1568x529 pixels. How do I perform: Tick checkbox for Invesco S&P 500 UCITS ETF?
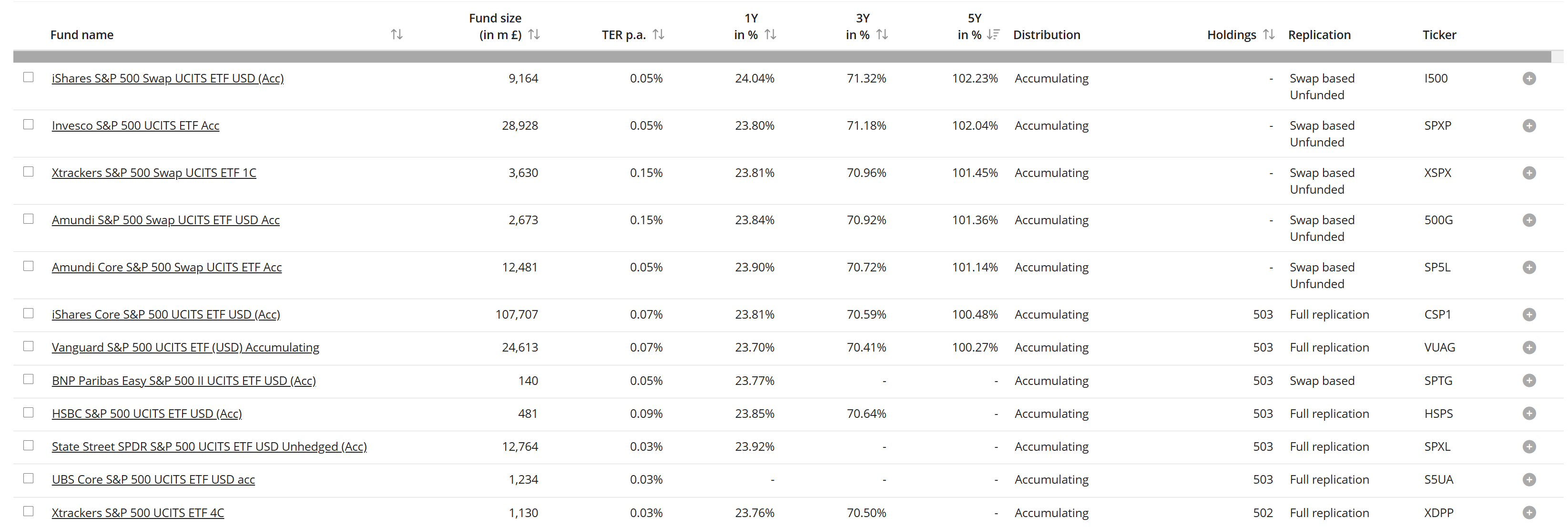pos(29,124)
